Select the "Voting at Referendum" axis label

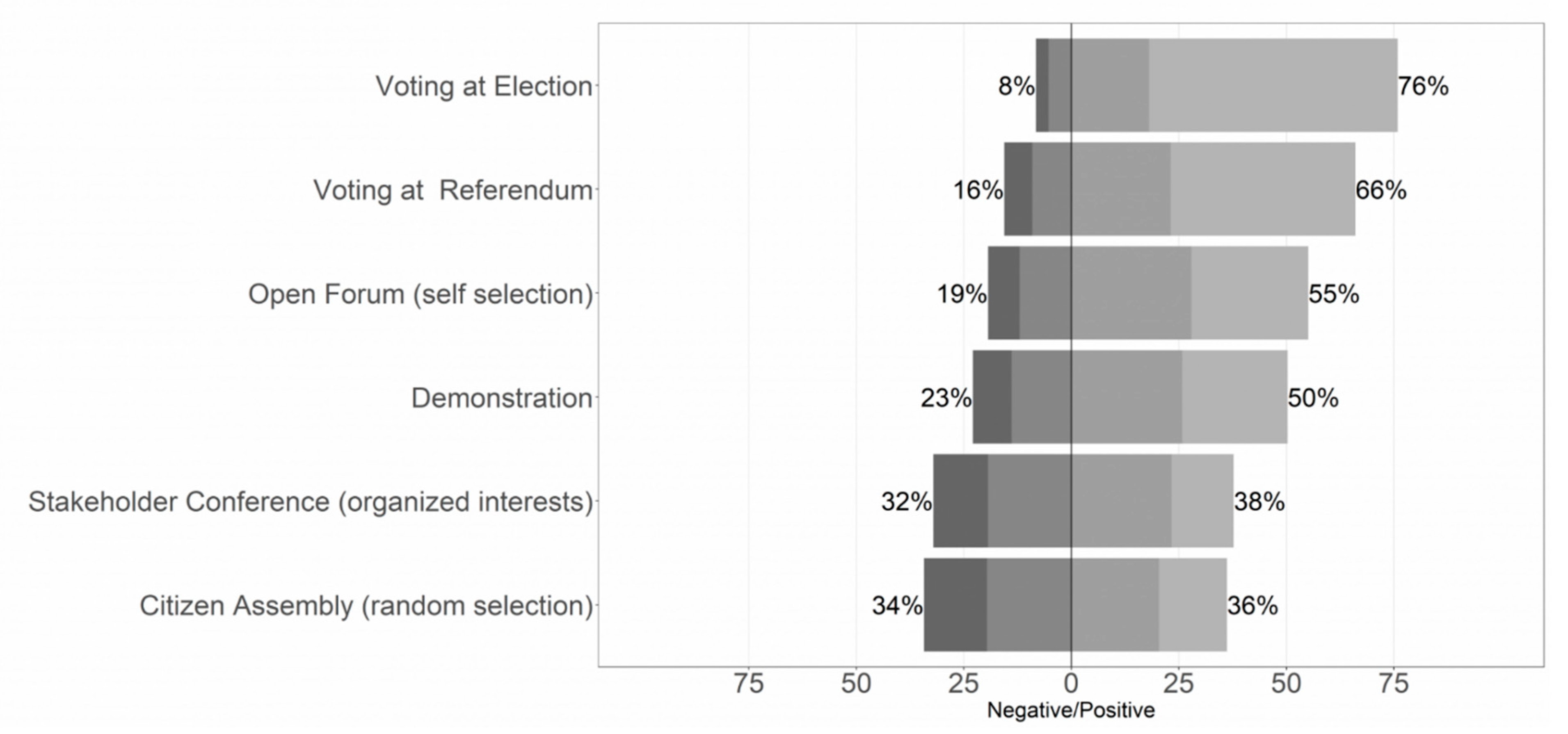(x=453, y=191)
